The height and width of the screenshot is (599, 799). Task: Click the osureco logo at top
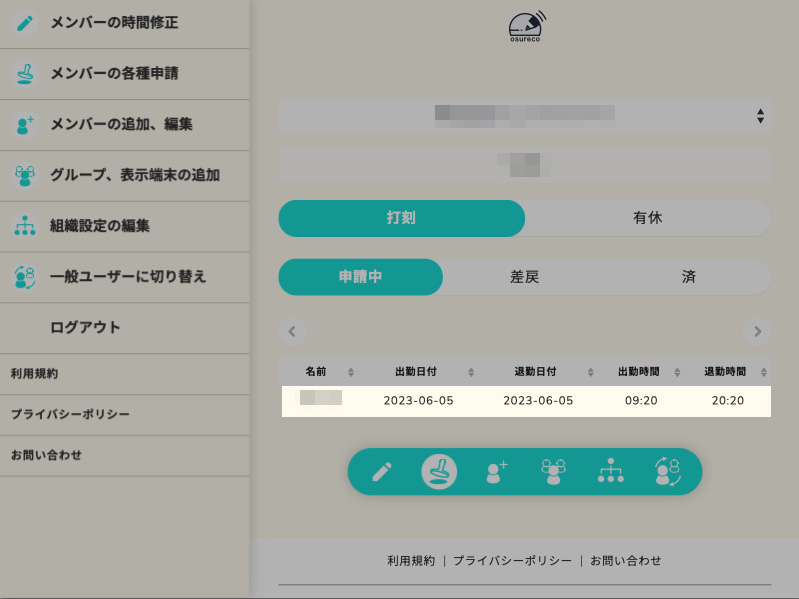525,27
